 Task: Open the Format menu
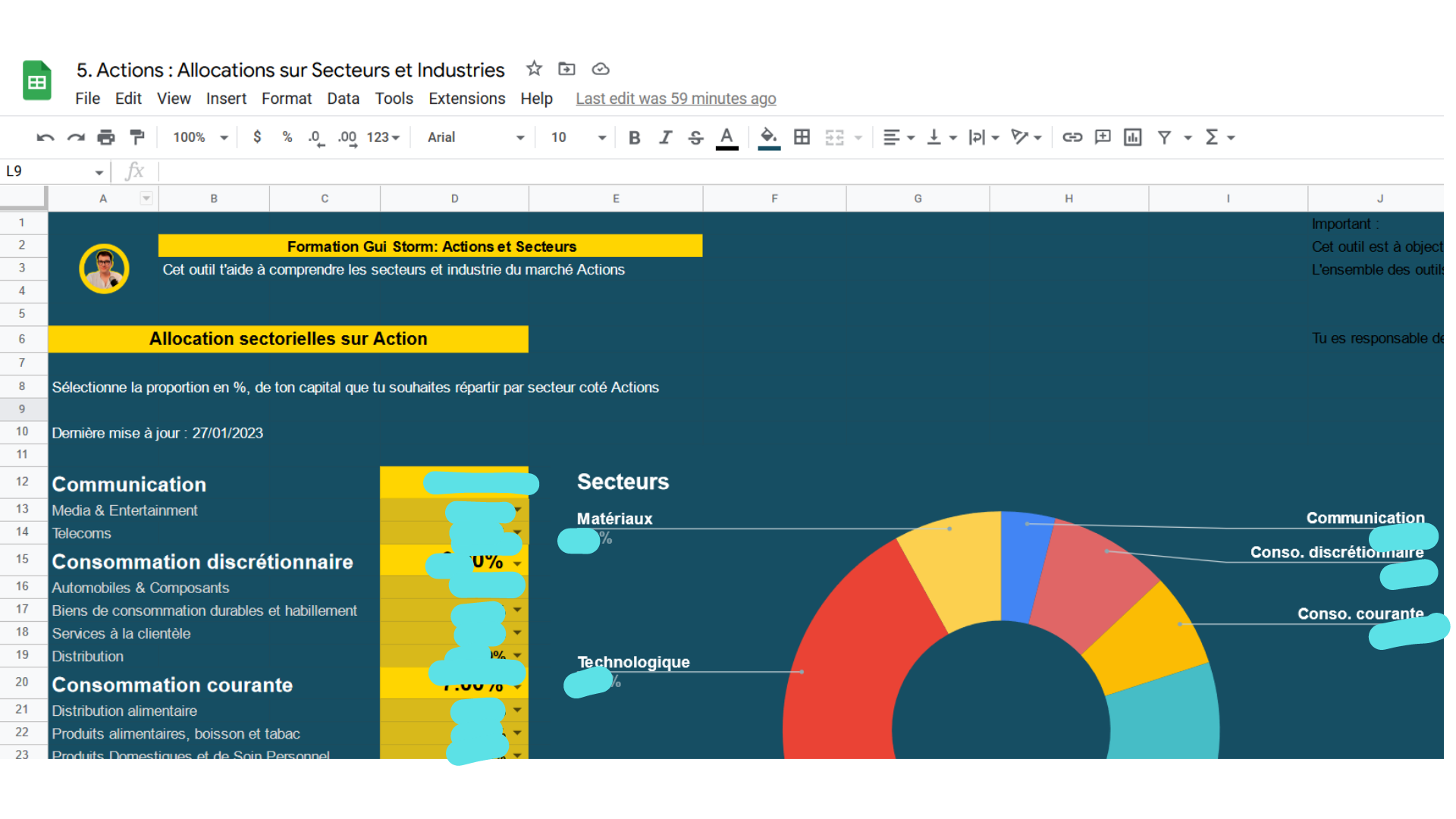click(286, 99)
